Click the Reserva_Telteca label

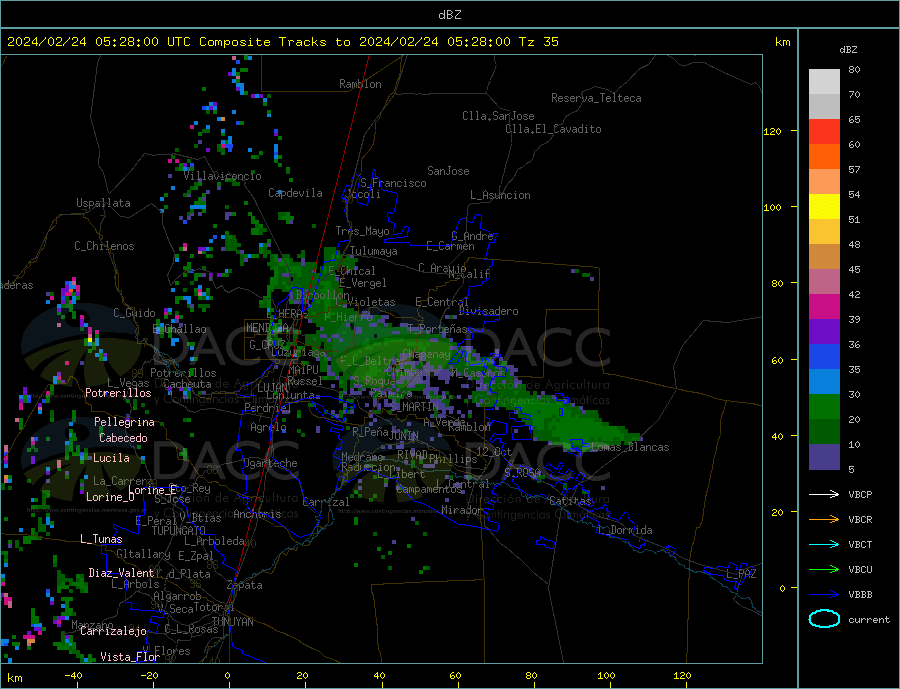point(596,98)
